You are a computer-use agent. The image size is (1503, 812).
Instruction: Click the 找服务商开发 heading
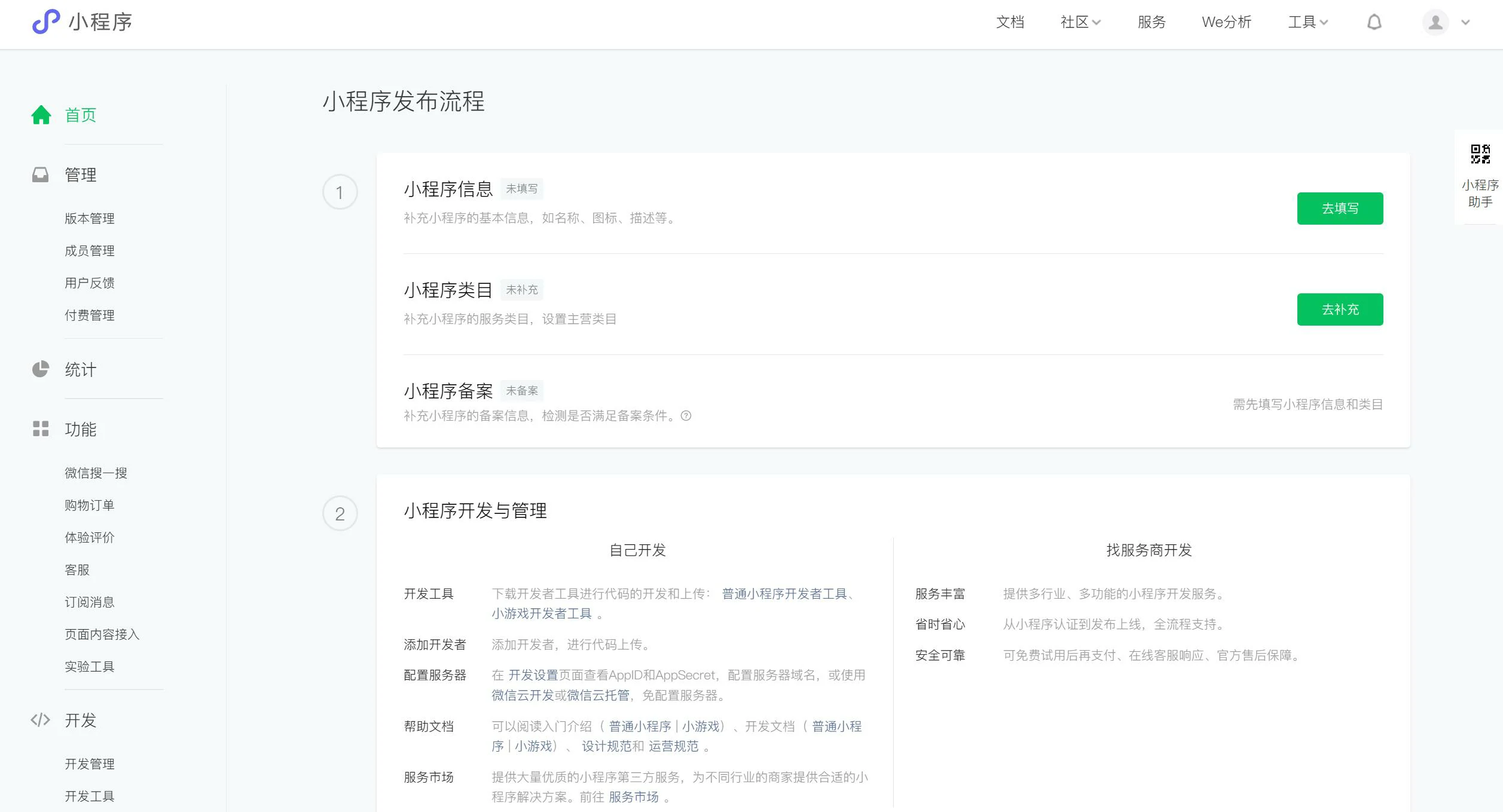1148,550
